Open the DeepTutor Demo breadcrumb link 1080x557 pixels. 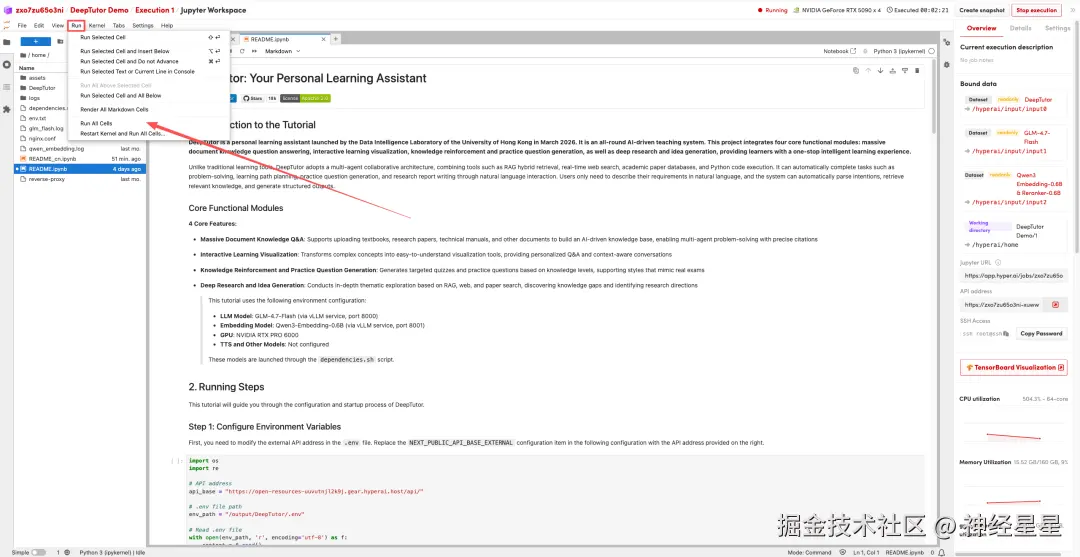point(99,10)
